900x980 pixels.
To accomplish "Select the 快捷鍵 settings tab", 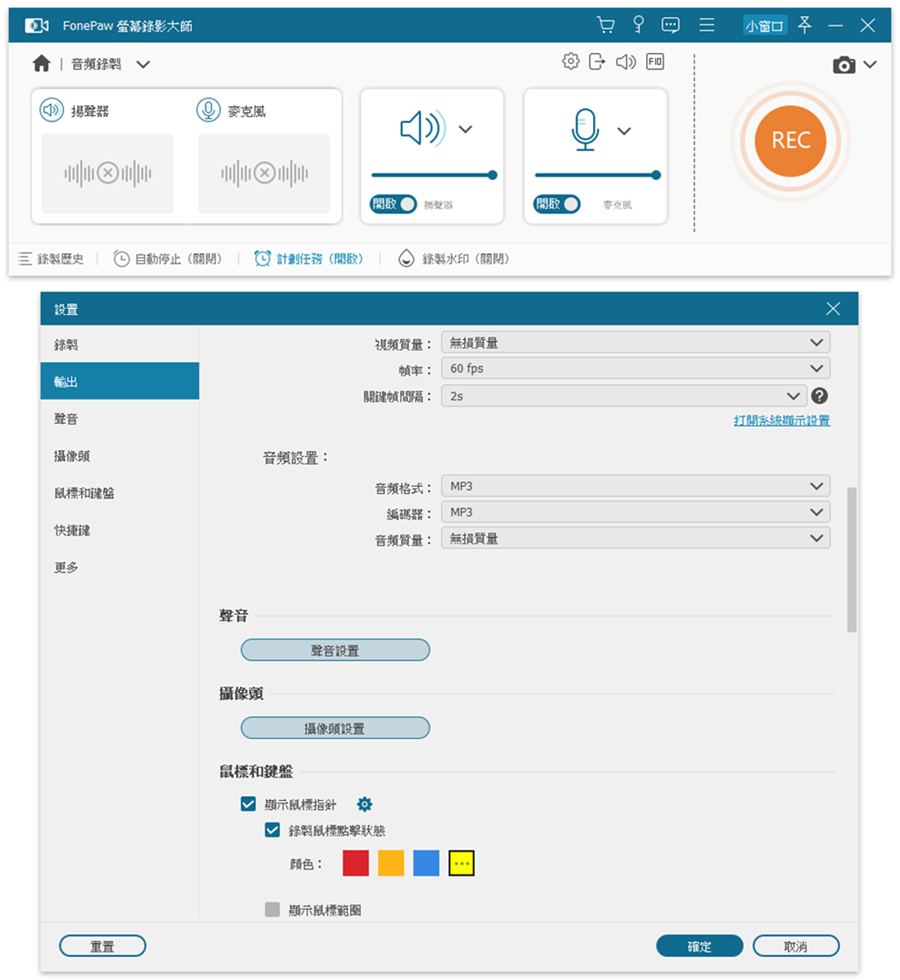I will tap(120, 530).
